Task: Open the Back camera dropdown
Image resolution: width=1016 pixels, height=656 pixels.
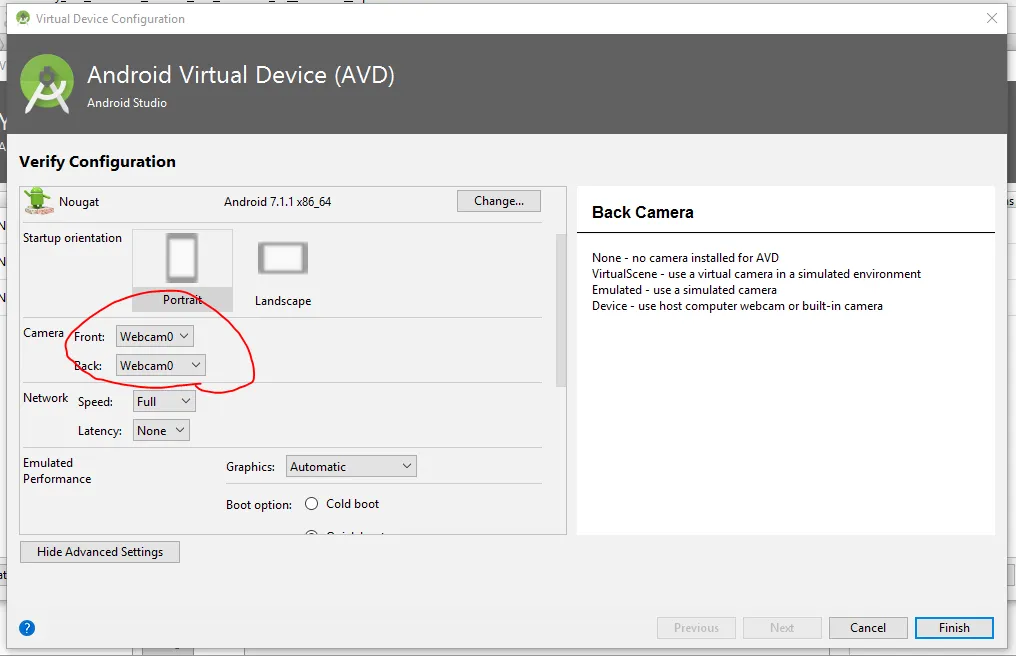Action: [161, 366]
